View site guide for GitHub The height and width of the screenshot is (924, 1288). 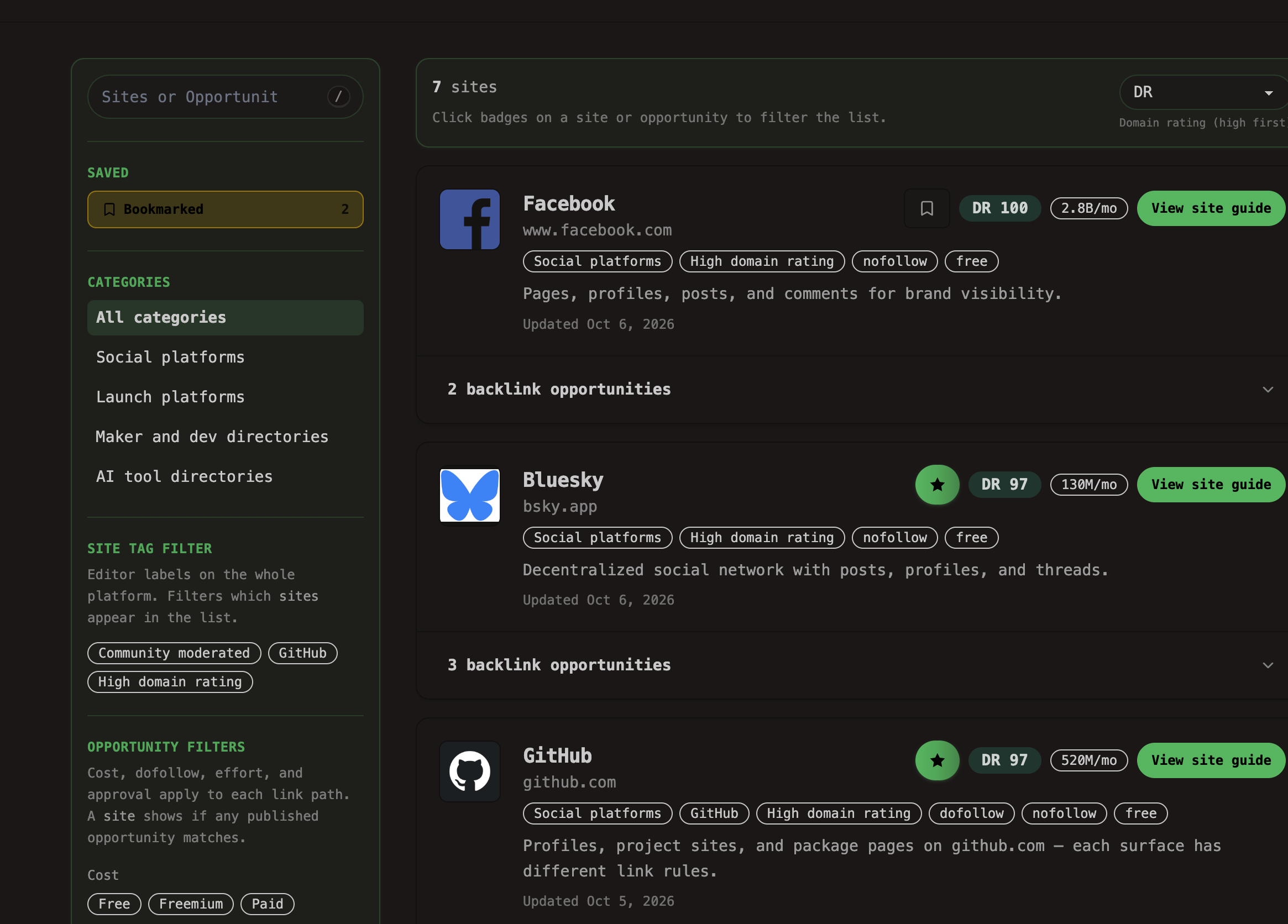click(x=1211, y=760)
